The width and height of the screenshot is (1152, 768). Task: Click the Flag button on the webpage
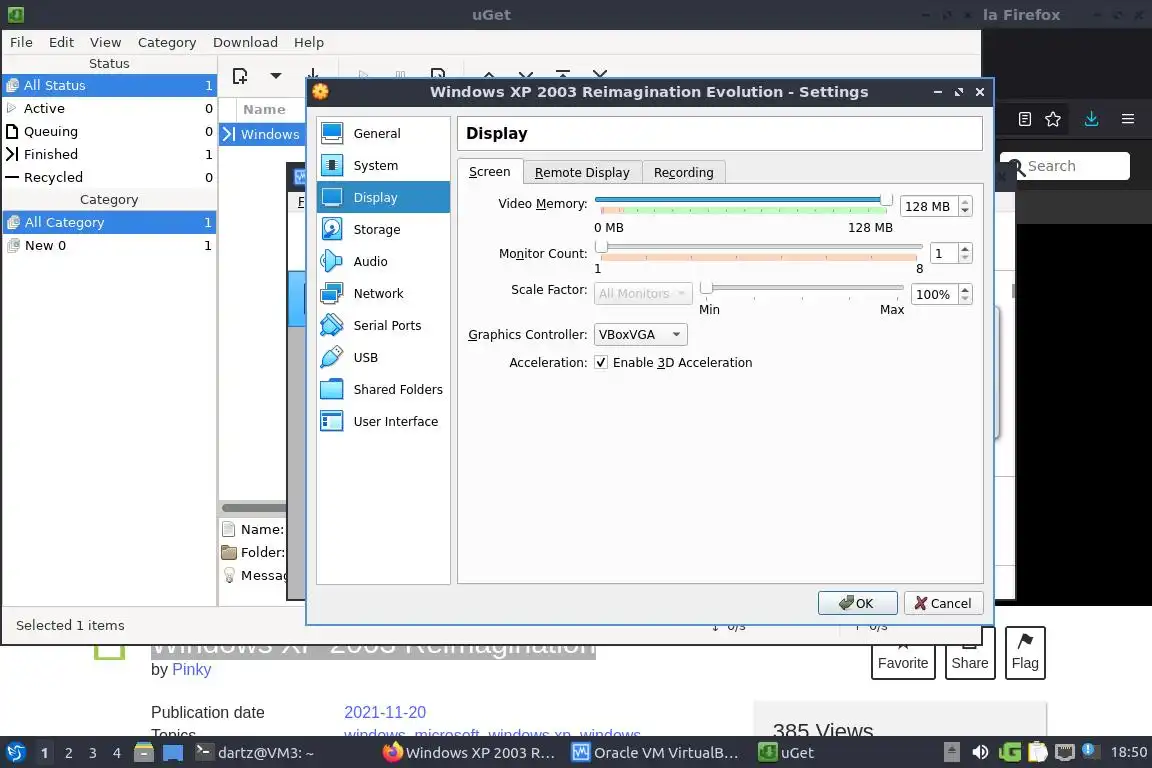1025,653
